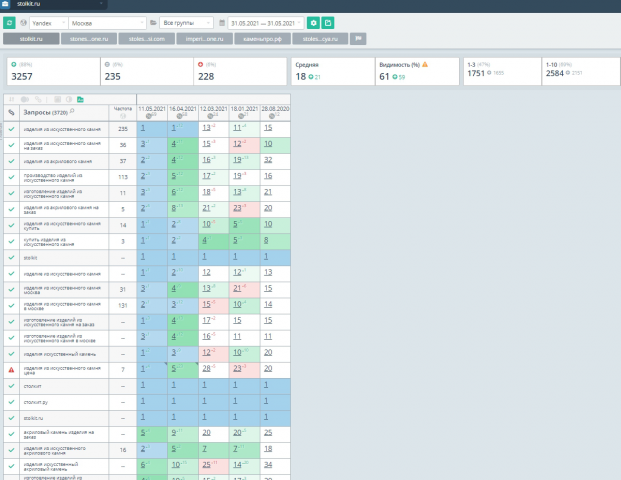The width and height of the screenshot is (621, 480).
Task: Click the 235 unchanged positions card
Action: click(x=147, y=71)
